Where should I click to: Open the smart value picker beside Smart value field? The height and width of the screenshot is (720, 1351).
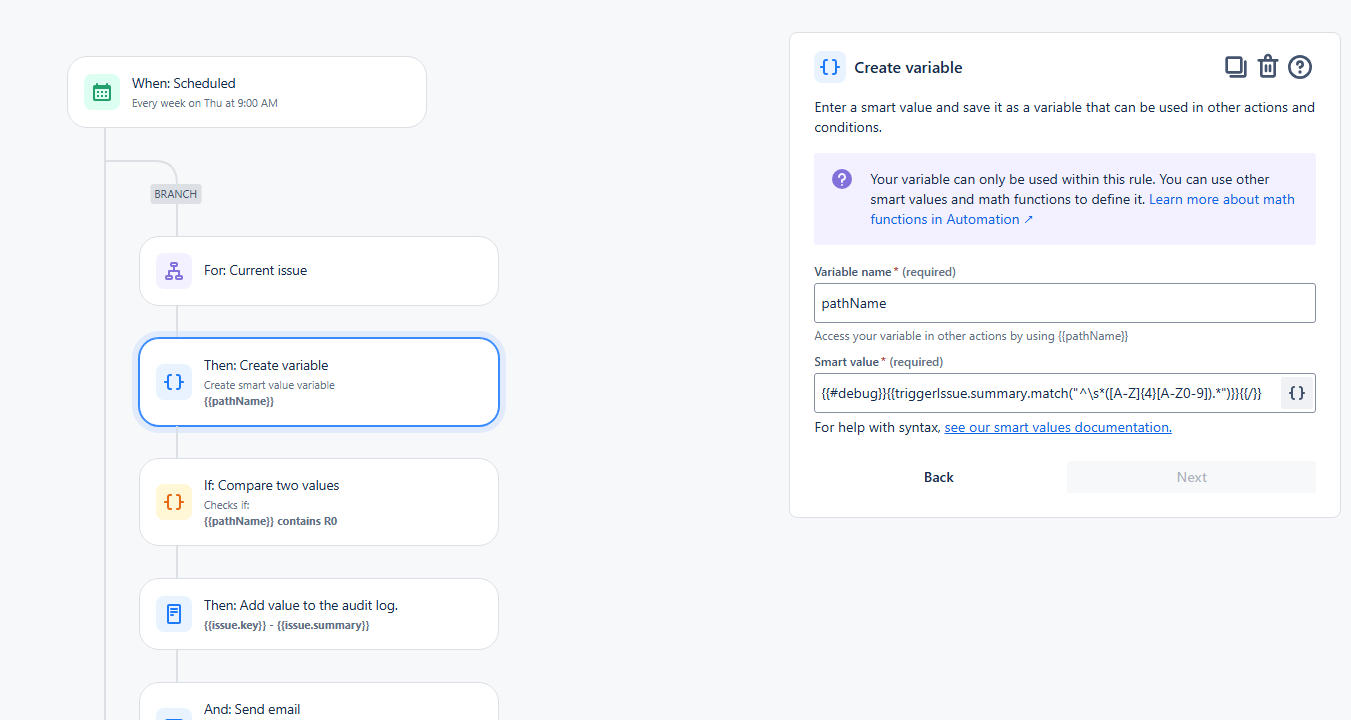tap(1296, 393)
